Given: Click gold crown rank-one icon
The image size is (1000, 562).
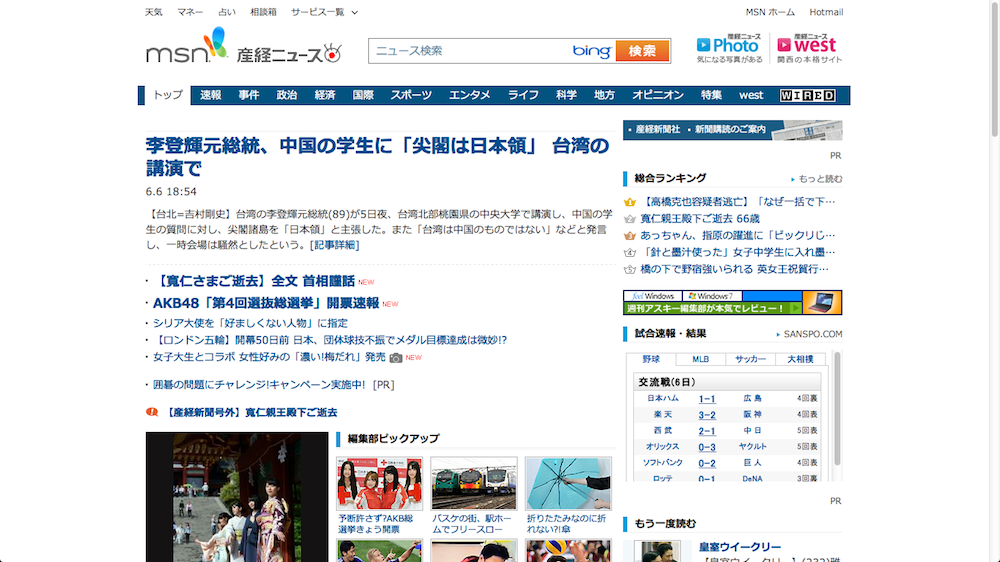Looking at the screenshot, I should (x=630, y=201).
